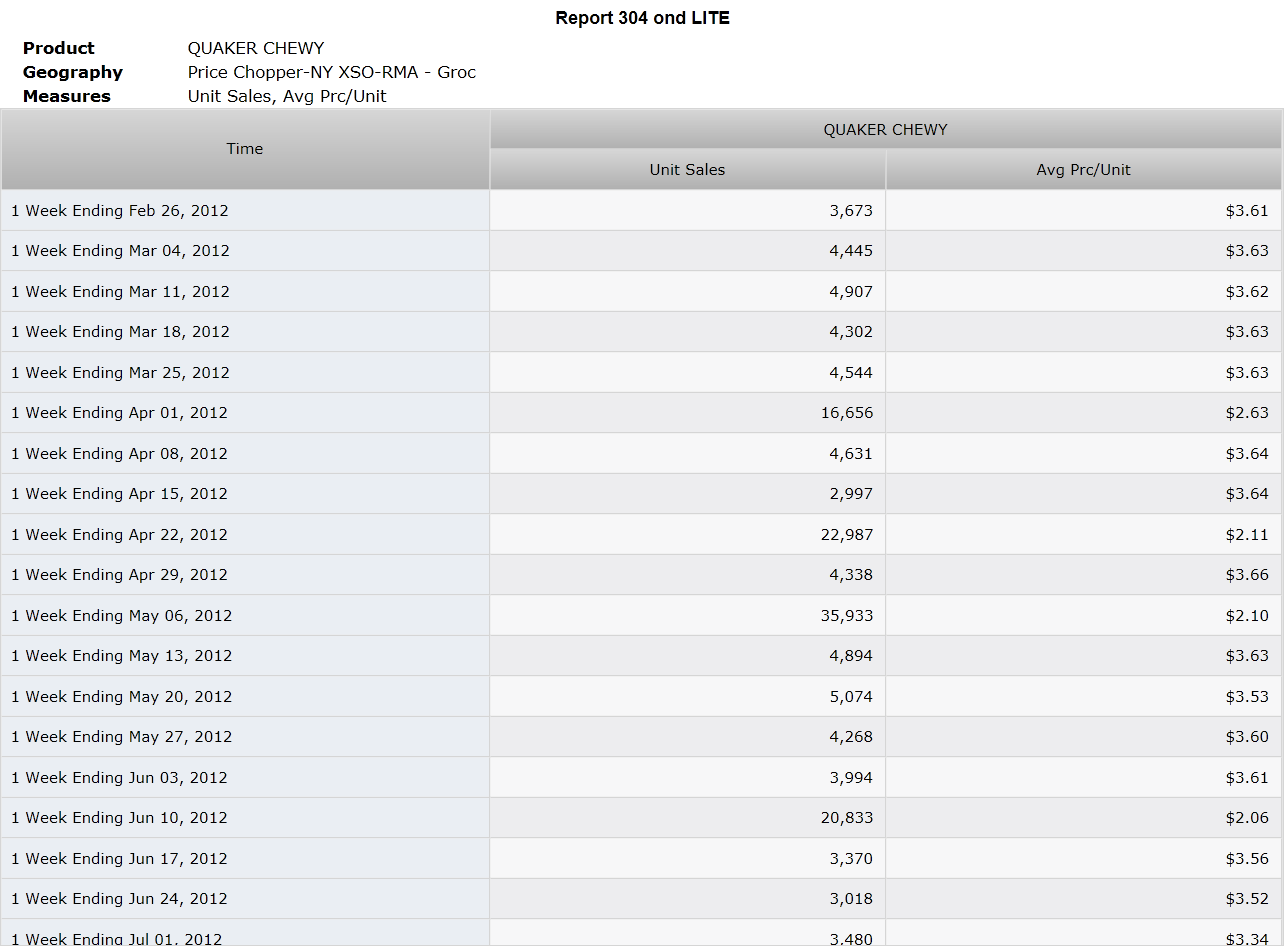Click unit sales value 4,544
The width and height of the screenshot is (1284, 946).
[851, 372]
